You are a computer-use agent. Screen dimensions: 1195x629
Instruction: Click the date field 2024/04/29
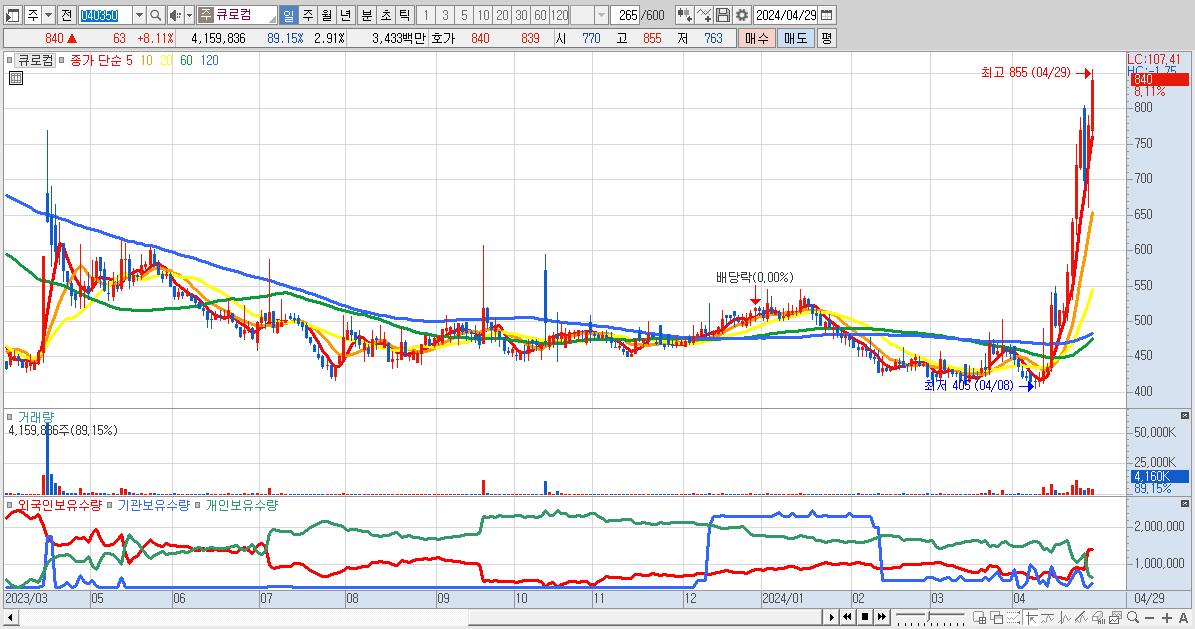(x=786, y=15)
